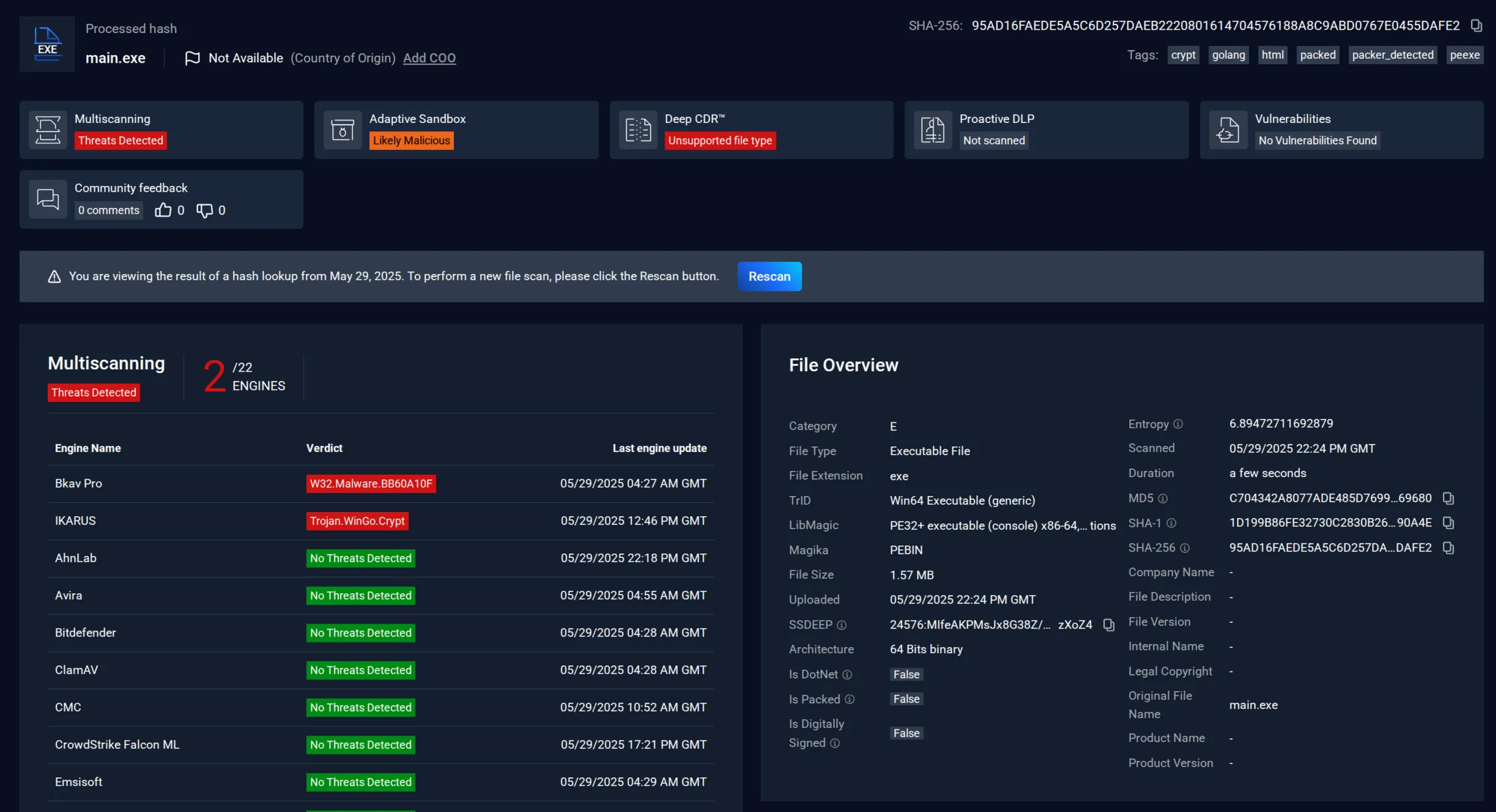The height and width of the screenshot is (812, 1496).
Task: Click the Proactive DLP icon
Action: click(933, 130)
